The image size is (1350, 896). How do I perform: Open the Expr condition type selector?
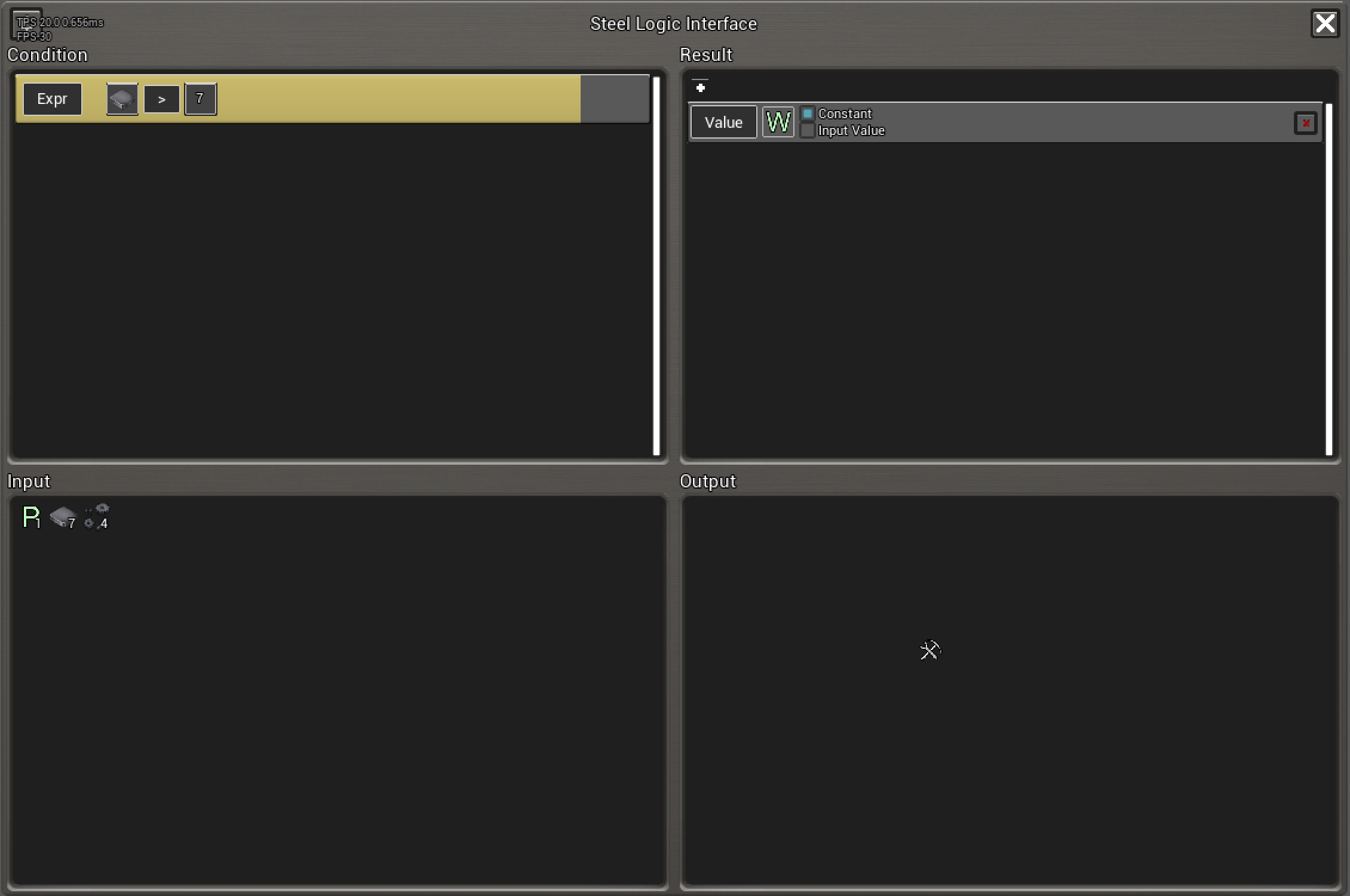coord(53,99)
